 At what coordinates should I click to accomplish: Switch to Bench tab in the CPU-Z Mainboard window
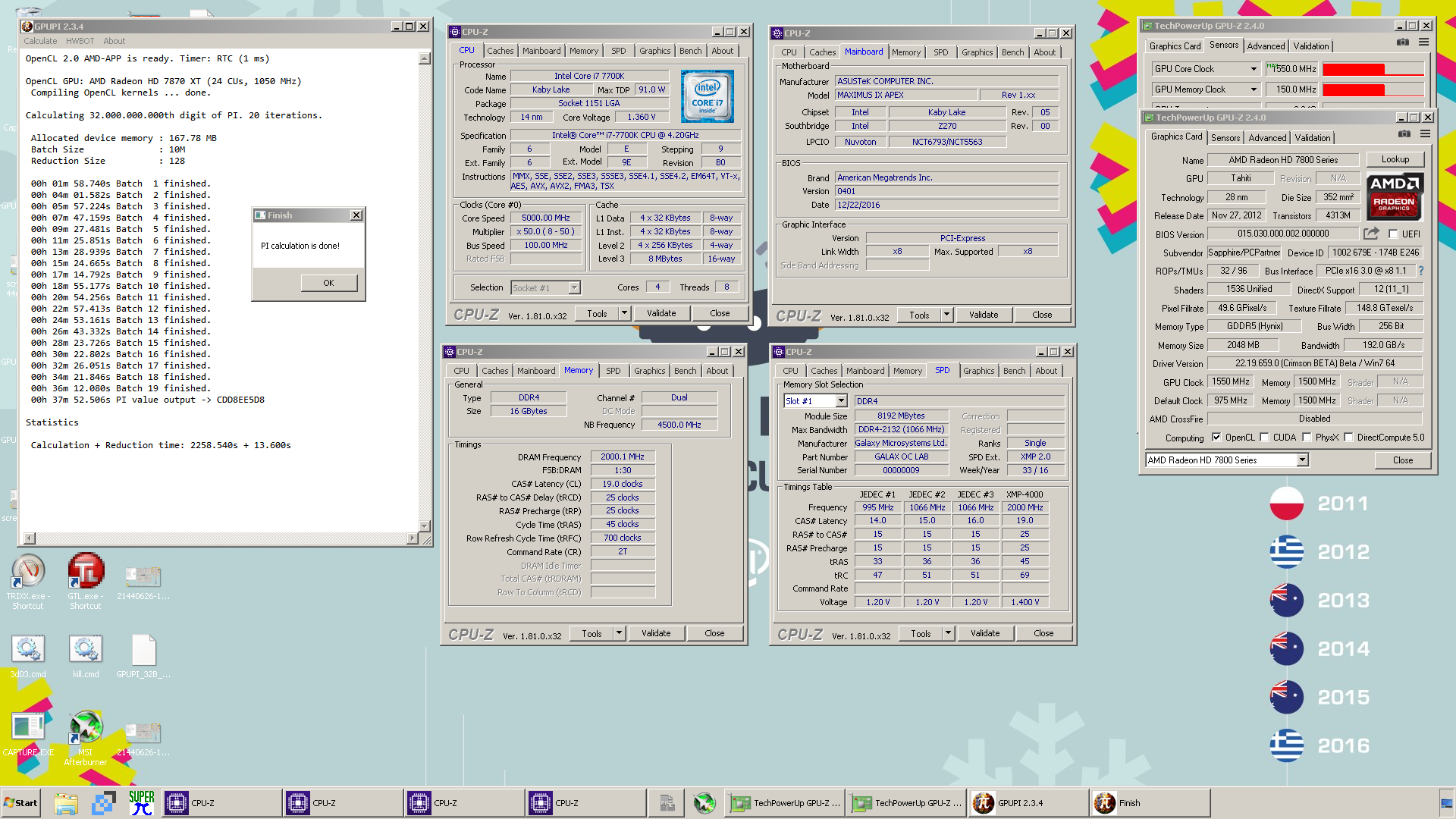tap(1012, 52)
